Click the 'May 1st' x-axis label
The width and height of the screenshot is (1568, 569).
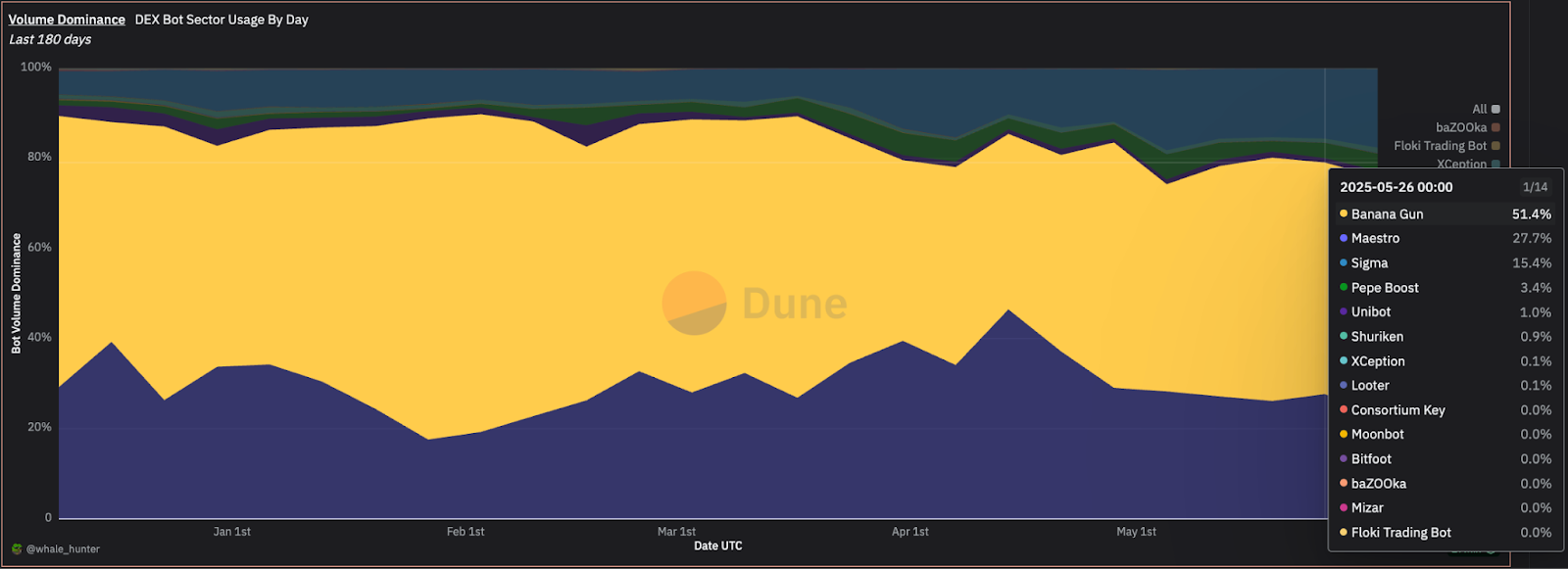(x=1137, y=532)
